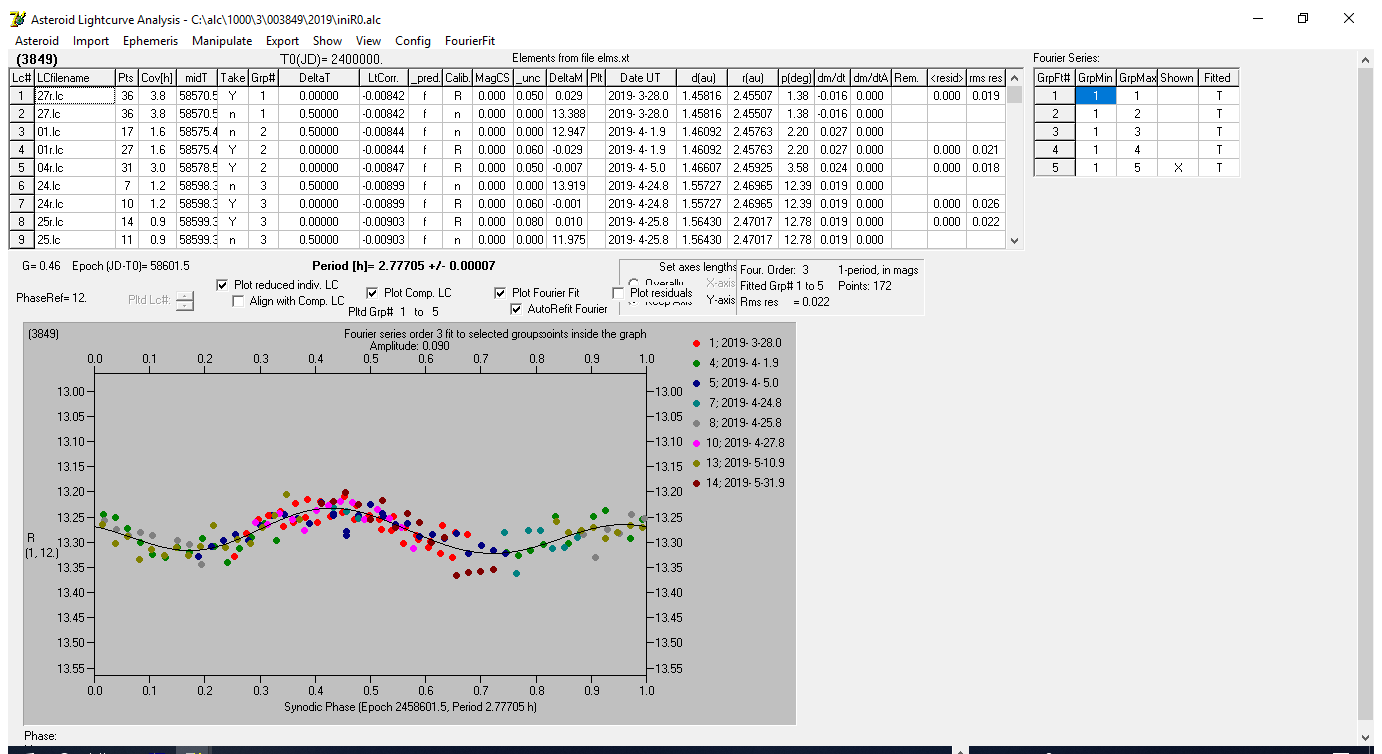
Task: Click the LCfilename column header
Action: pyautogui.click(x=74, y=77)
